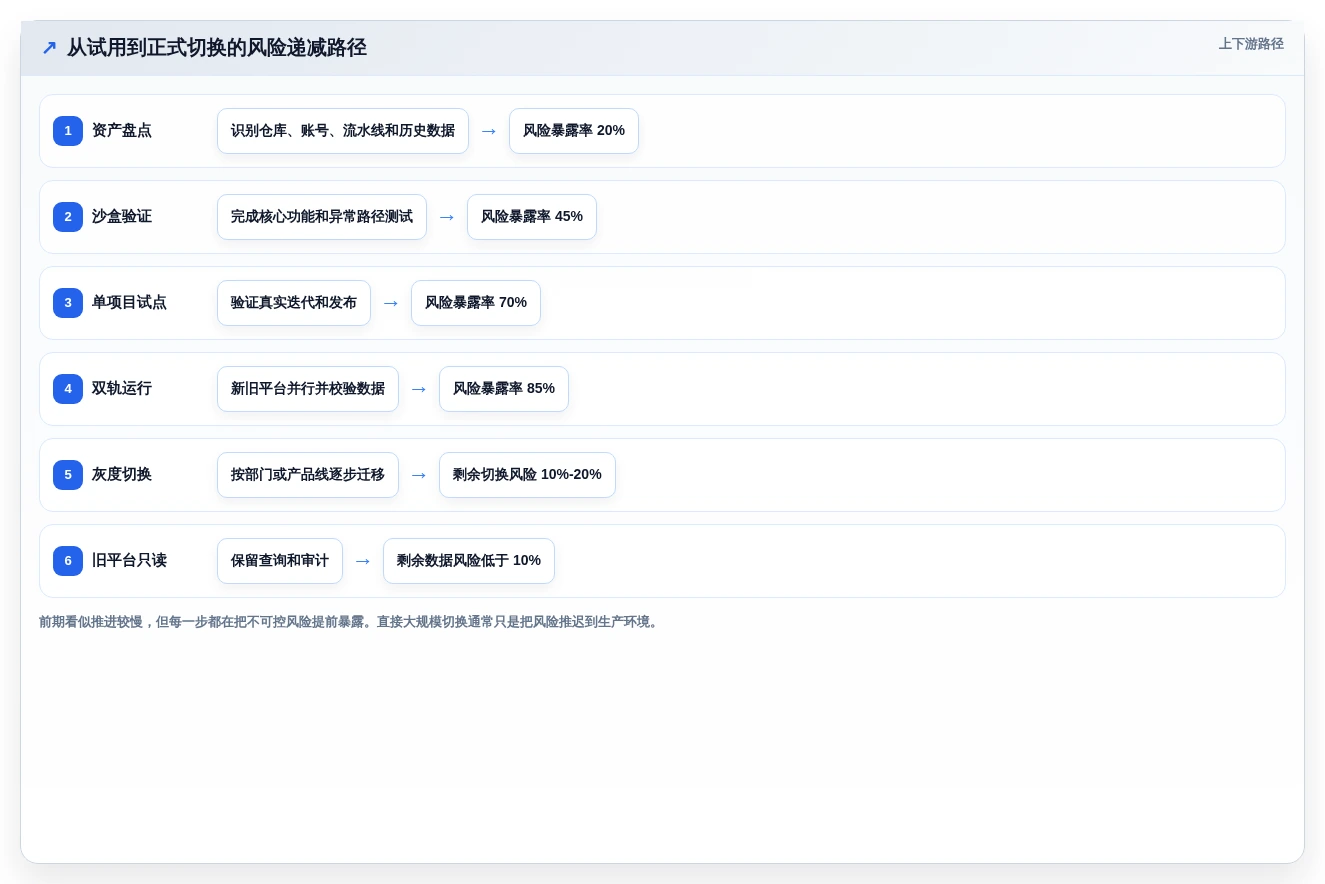This screenshot has height=884, width=1325.
Task: Select the 沙盒验证 step label
Action: pos(122,217)
